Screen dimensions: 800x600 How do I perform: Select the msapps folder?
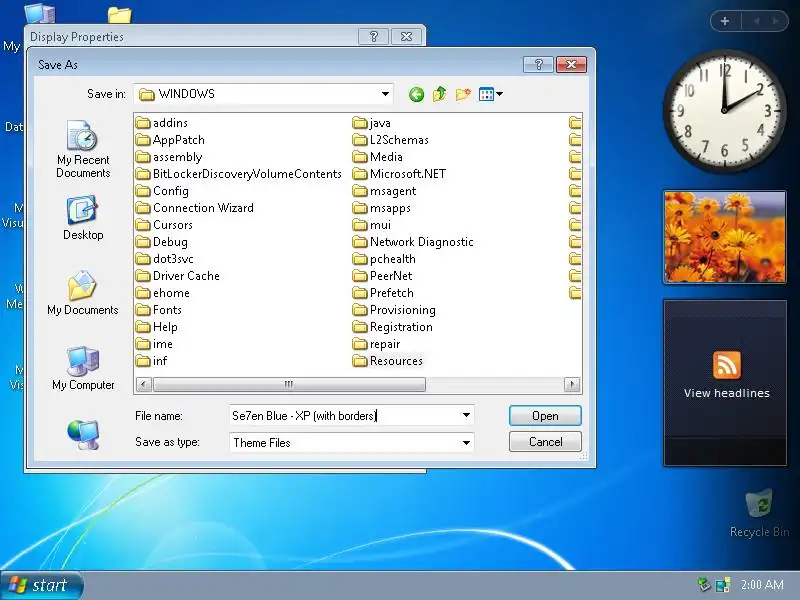click(x=382, y=208)
